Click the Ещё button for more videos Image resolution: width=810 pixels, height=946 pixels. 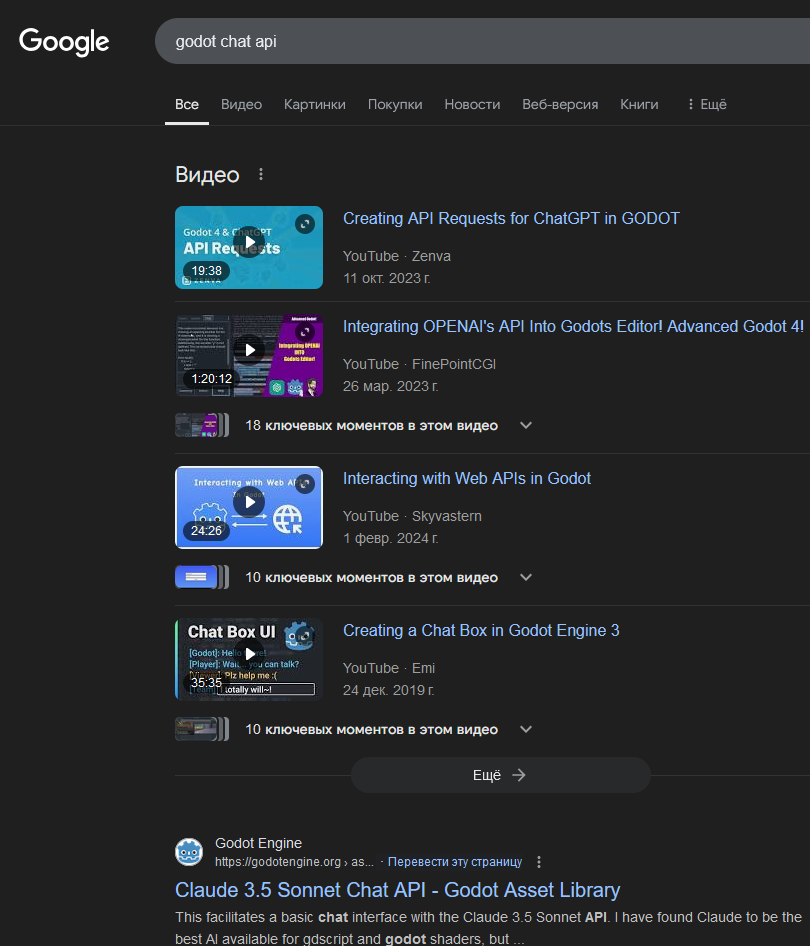coord(500,775)
